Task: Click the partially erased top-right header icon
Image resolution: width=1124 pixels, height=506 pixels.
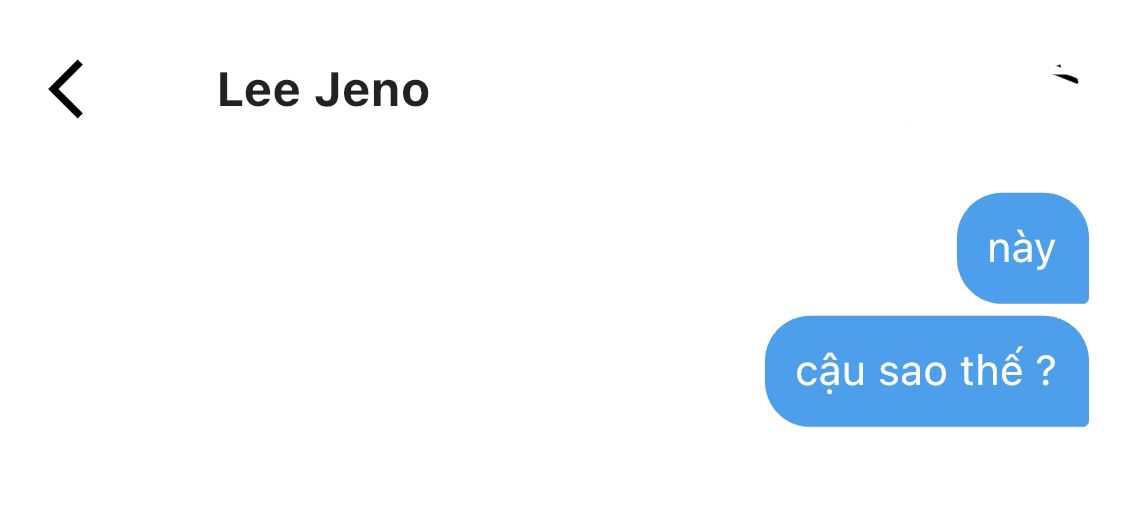Action: (x=1065, y=74)
